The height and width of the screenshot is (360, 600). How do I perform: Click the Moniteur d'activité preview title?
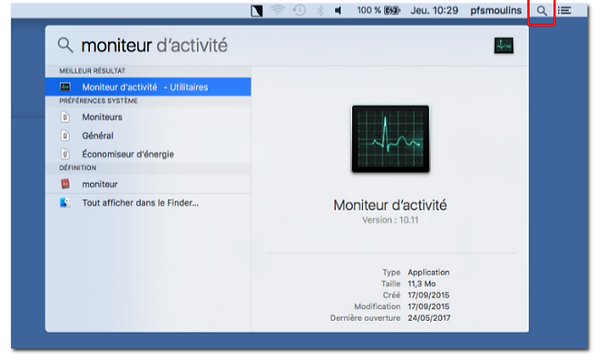[390, 205]
